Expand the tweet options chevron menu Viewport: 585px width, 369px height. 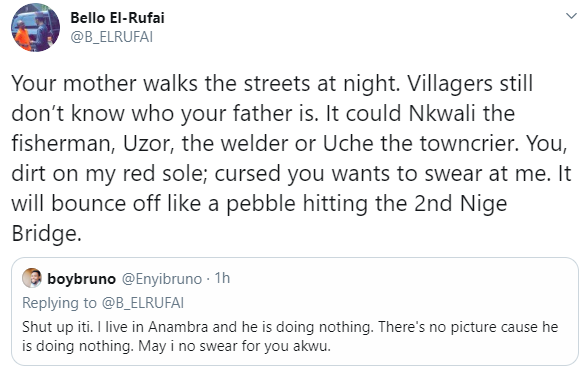pos(571,16)
